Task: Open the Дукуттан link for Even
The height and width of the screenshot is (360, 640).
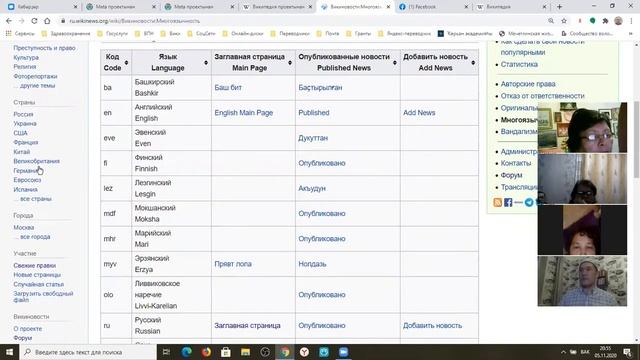Action: point(313,138)
